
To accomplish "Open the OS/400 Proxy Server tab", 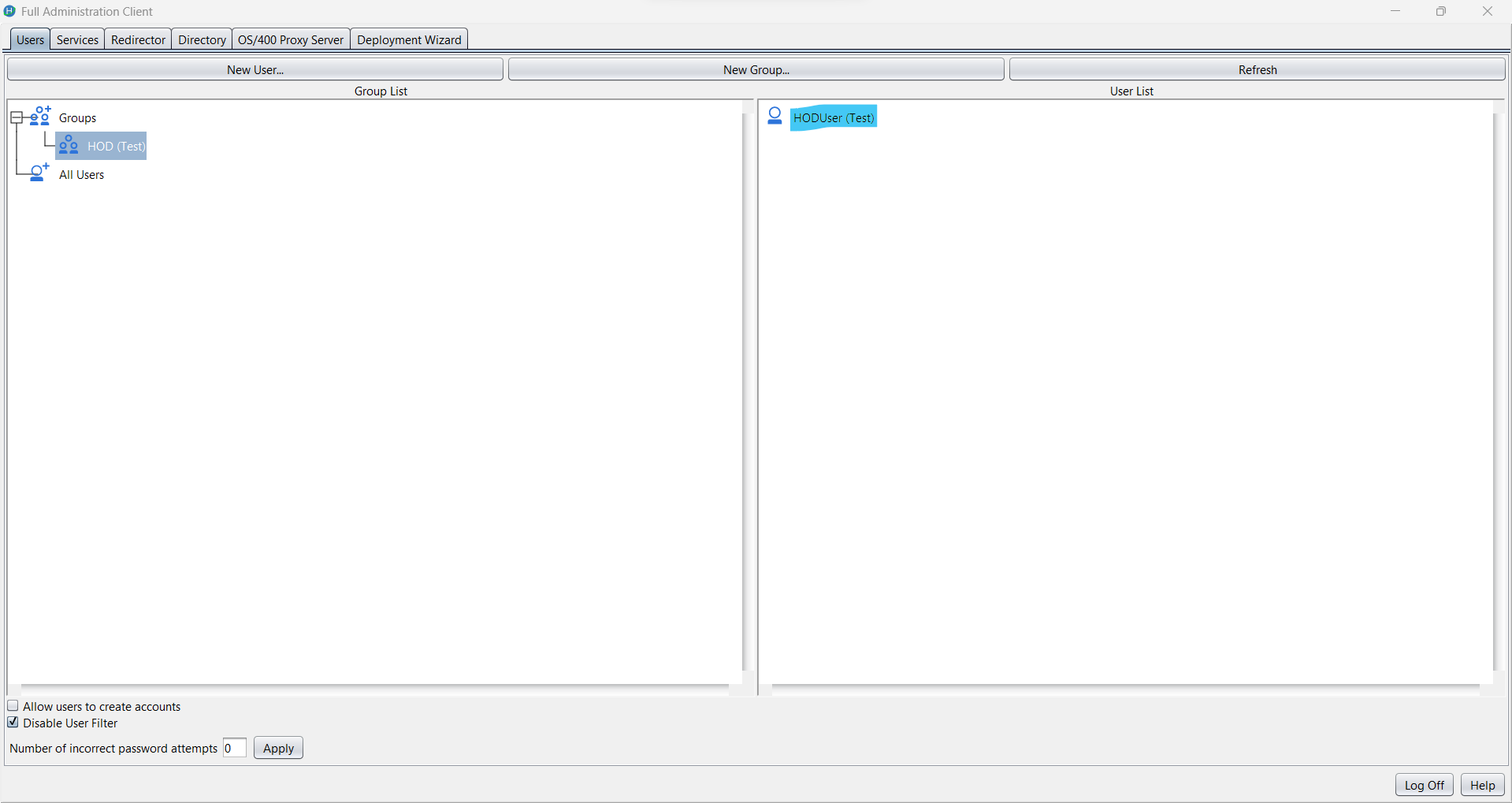I will (x=290, y=39).
